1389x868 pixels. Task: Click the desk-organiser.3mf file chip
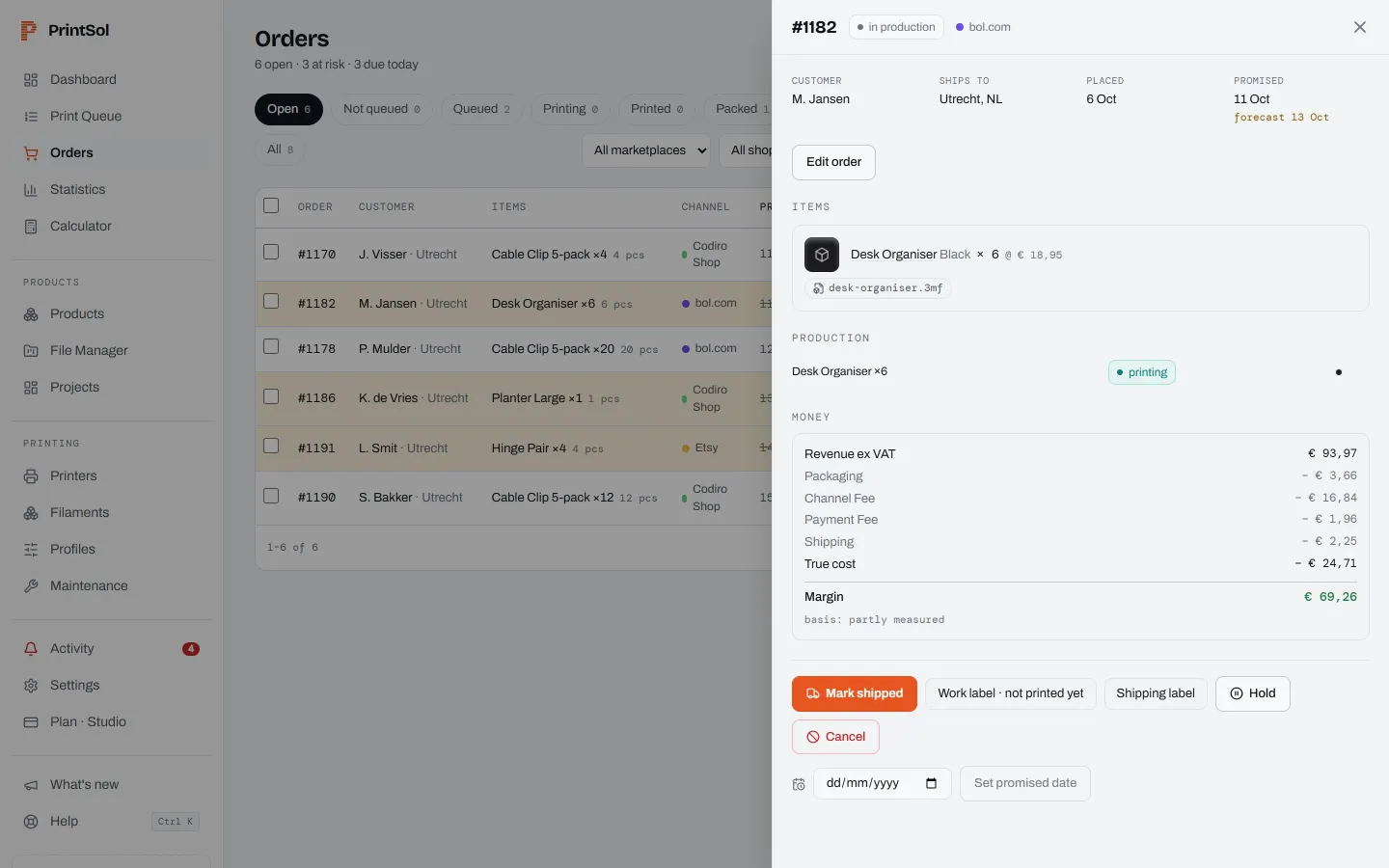click(x=878, y=288)
